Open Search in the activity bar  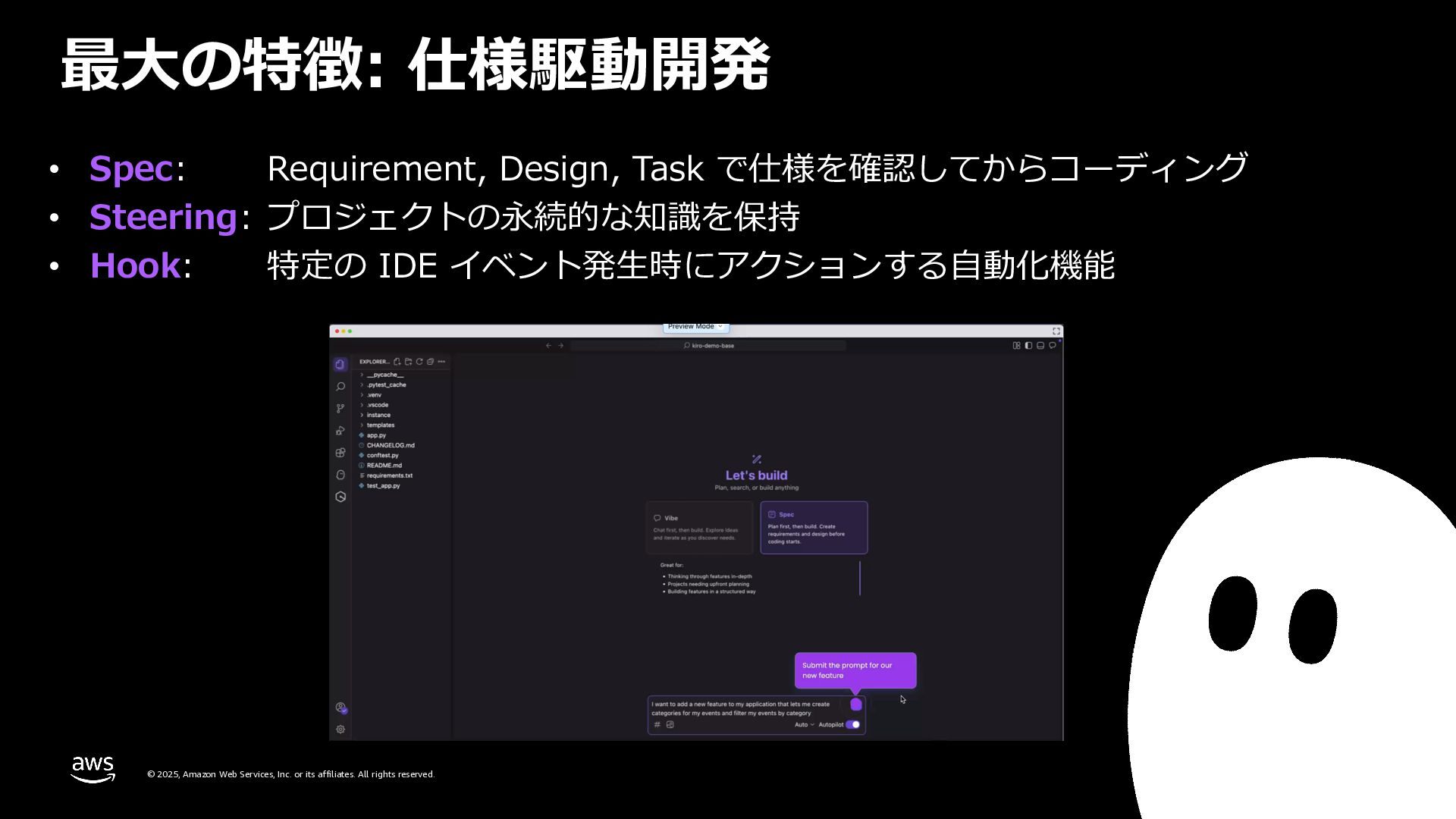(x=340, y=387)
